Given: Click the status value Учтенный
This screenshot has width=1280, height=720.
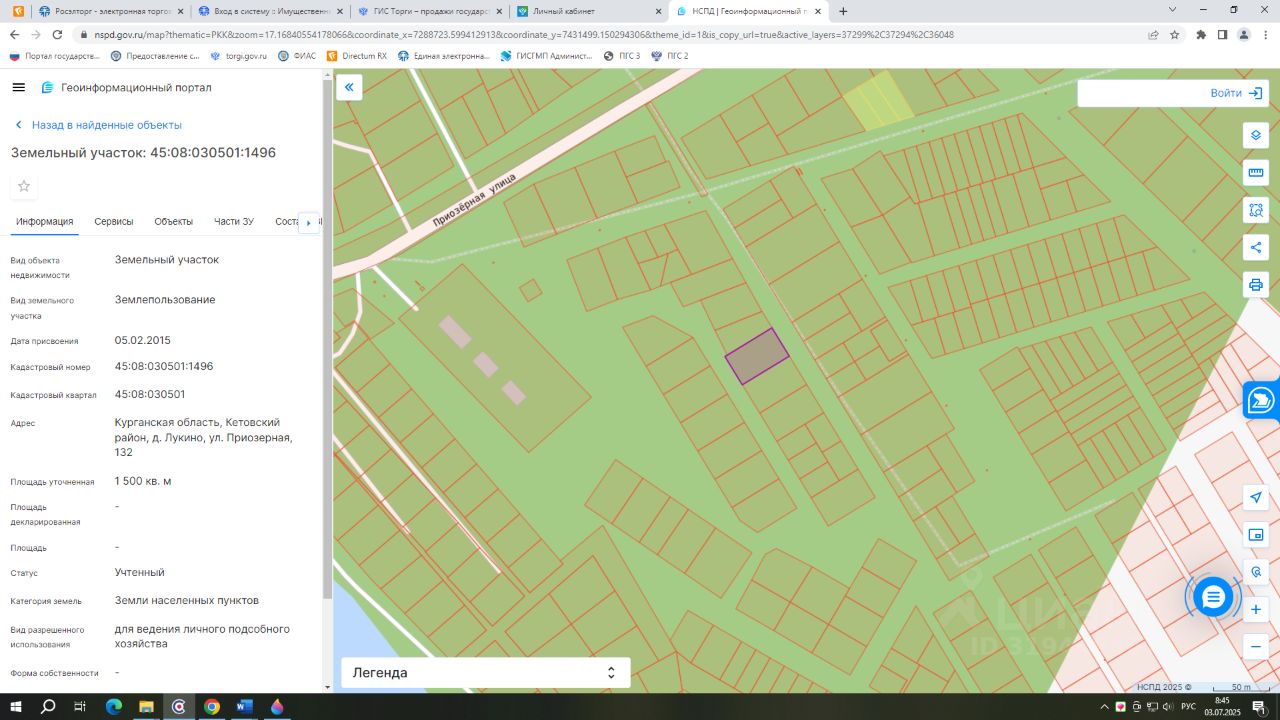Looking at the screenshot, I should pos(140,573).
